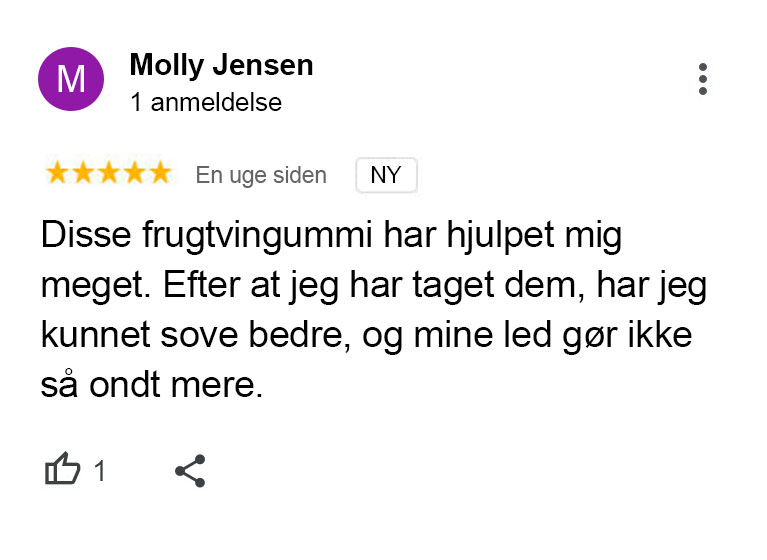Select the third rating star
The width and height of the screenshot is (767, 560).
click(109, 173)
